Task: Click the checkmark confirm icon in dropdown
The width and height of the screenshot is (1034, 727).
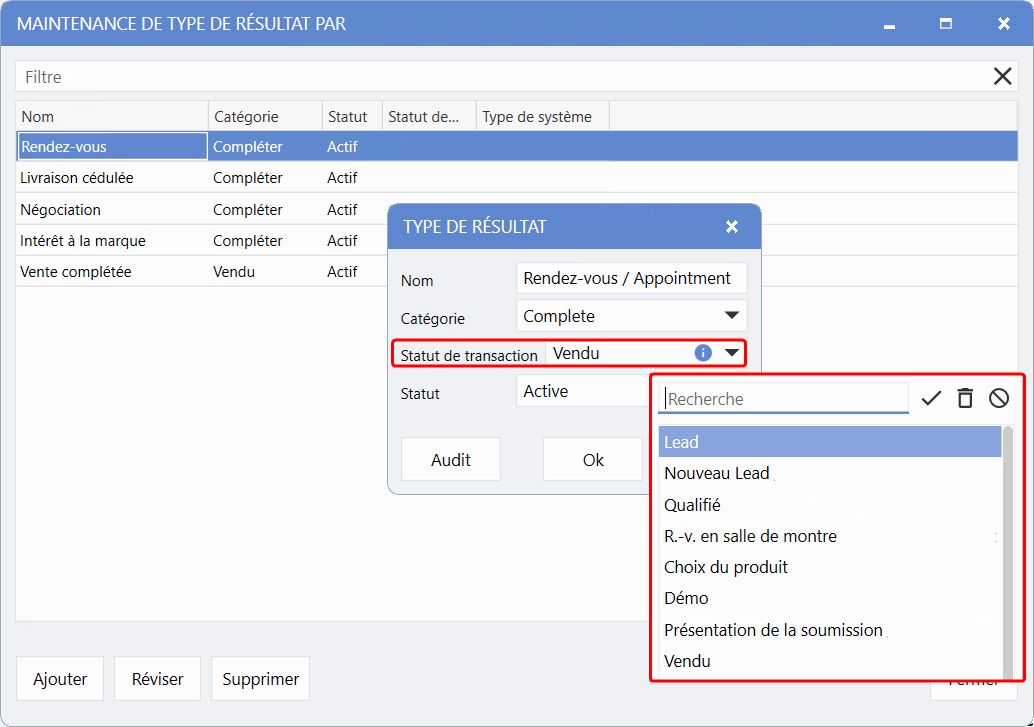Action: point(931,399)
